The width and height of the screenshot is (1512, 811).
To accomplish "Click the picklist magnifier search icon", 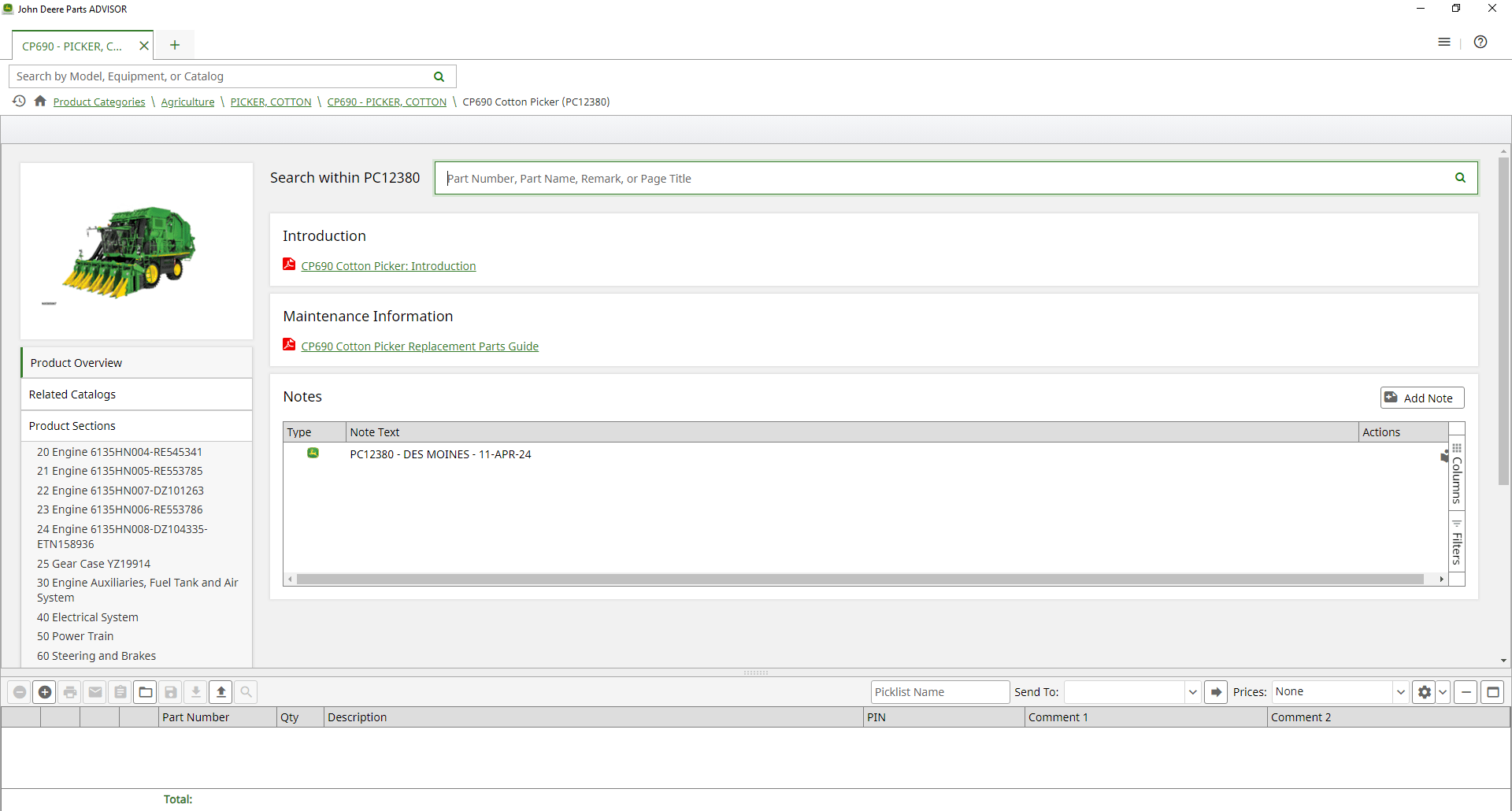I will [246, 692].
